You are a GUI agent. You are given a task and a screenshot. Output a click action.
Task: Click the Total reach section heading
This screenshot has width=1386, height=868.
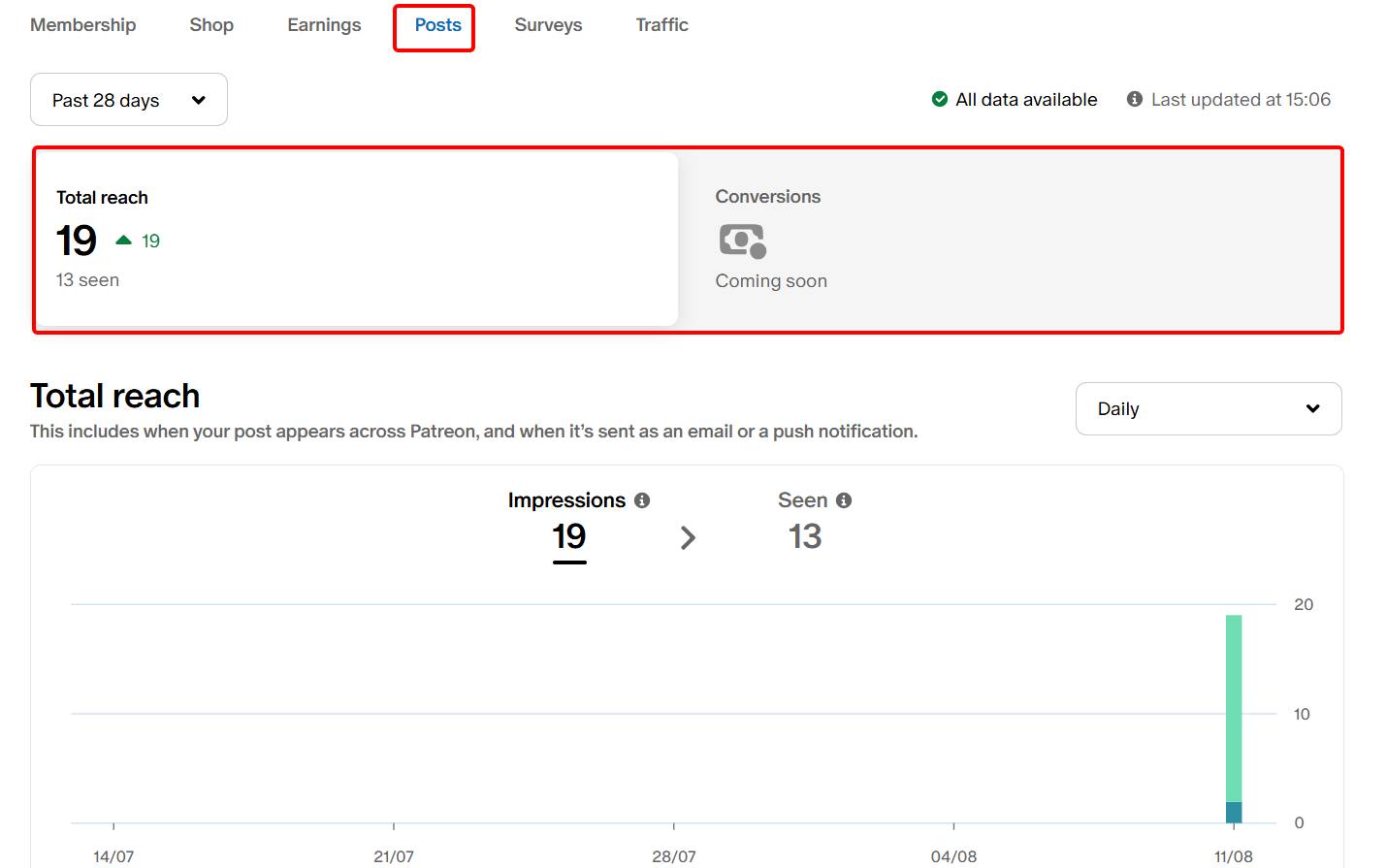pyautogui.click(x=114, y=396)
